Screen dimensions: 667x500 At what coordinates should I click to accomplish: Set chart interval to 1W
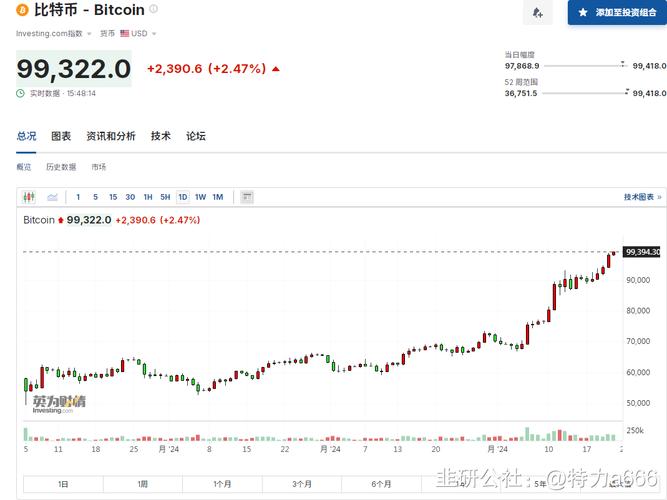pos(200,197)
